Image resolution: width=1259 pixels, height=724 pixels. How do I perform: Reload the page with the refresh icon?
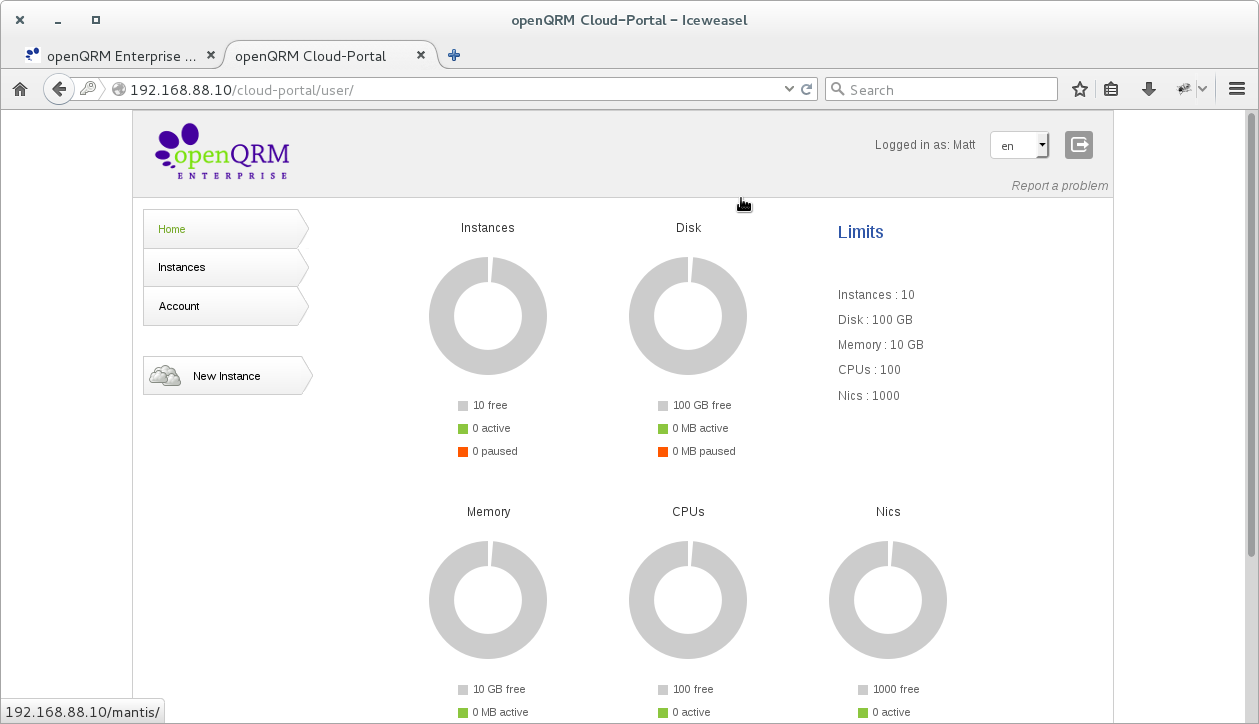coord(807,89)
